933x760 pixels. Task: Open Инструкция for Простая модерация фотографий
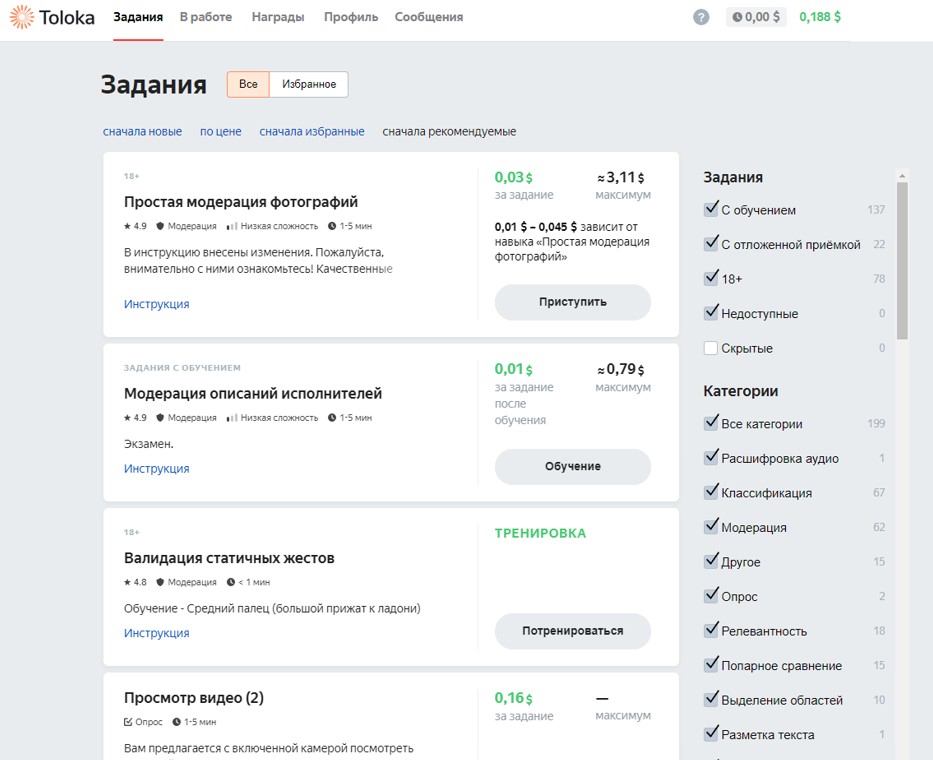click(156, 304)
